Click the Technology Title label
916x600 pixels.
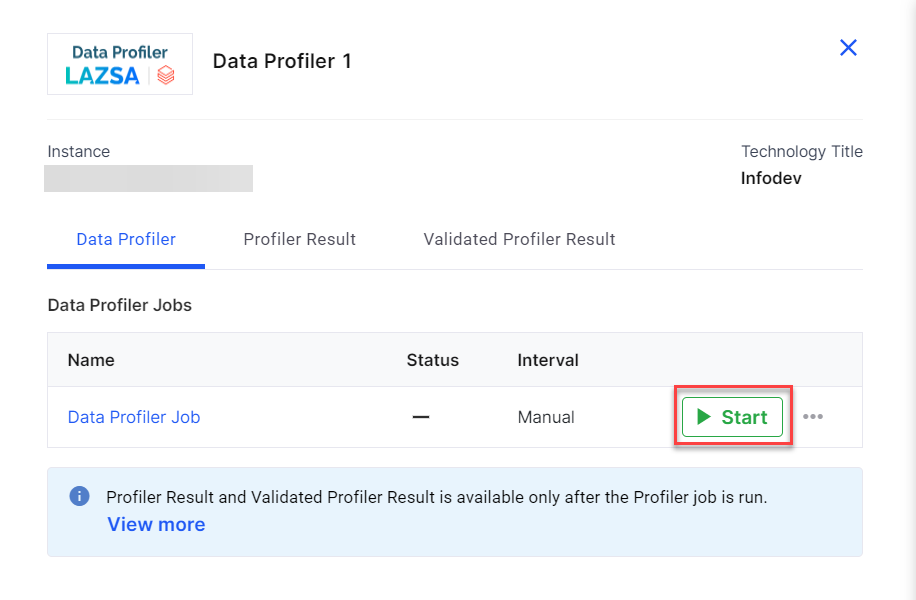pos(801,151)
